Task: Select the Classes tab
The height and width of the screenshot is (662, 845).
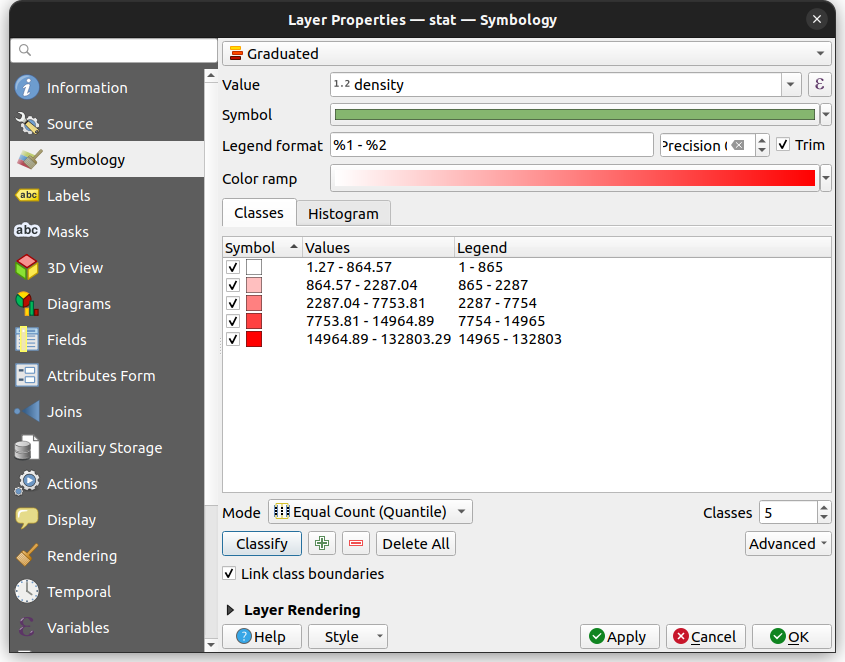Action: 258,213
